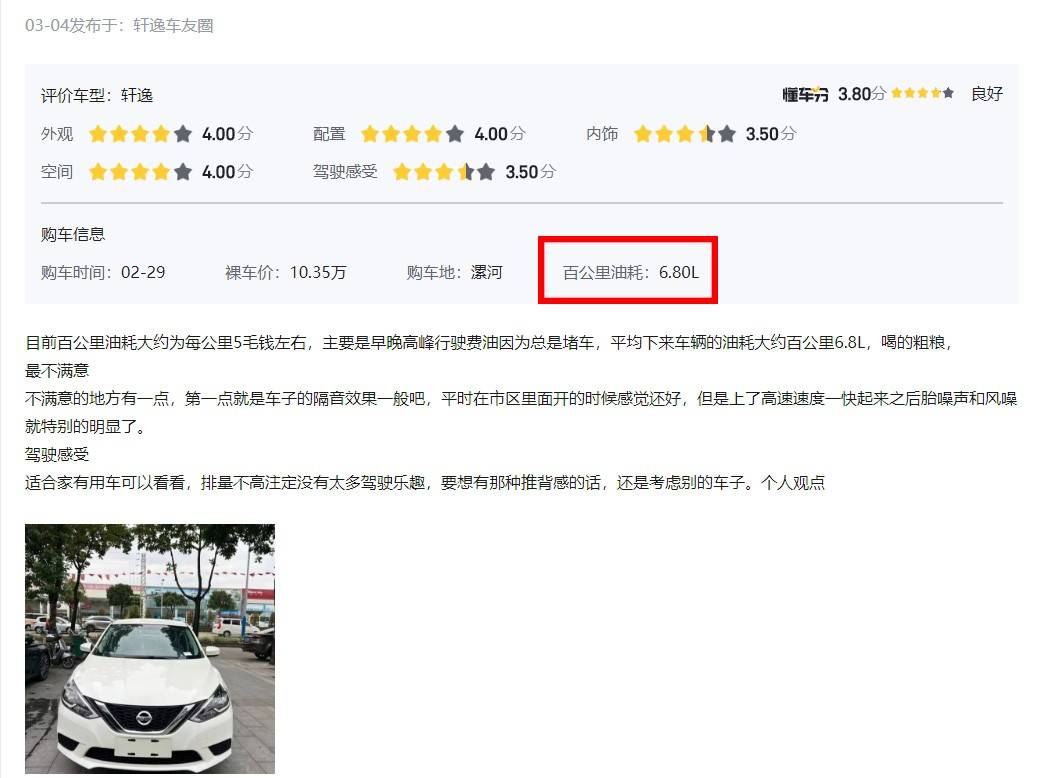Click the 空间 star rating
Viewport: 1045px width, 778px height.
tap(141, 172)
